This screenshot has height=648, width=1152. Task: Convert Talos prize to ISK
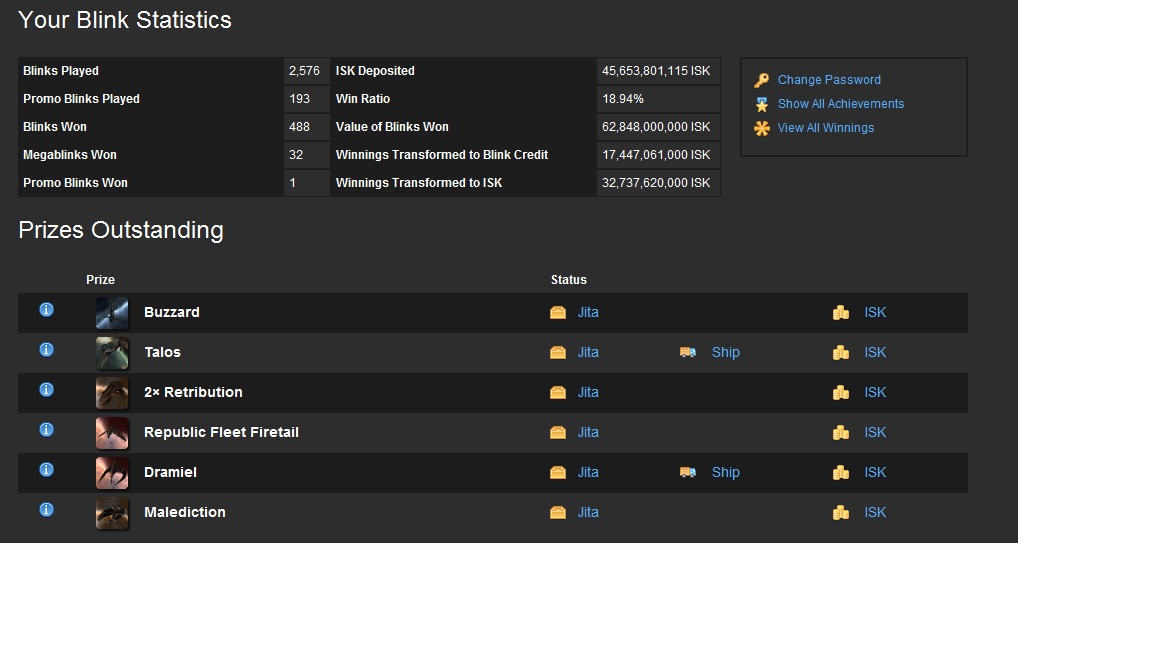click(x=875, y=353)
